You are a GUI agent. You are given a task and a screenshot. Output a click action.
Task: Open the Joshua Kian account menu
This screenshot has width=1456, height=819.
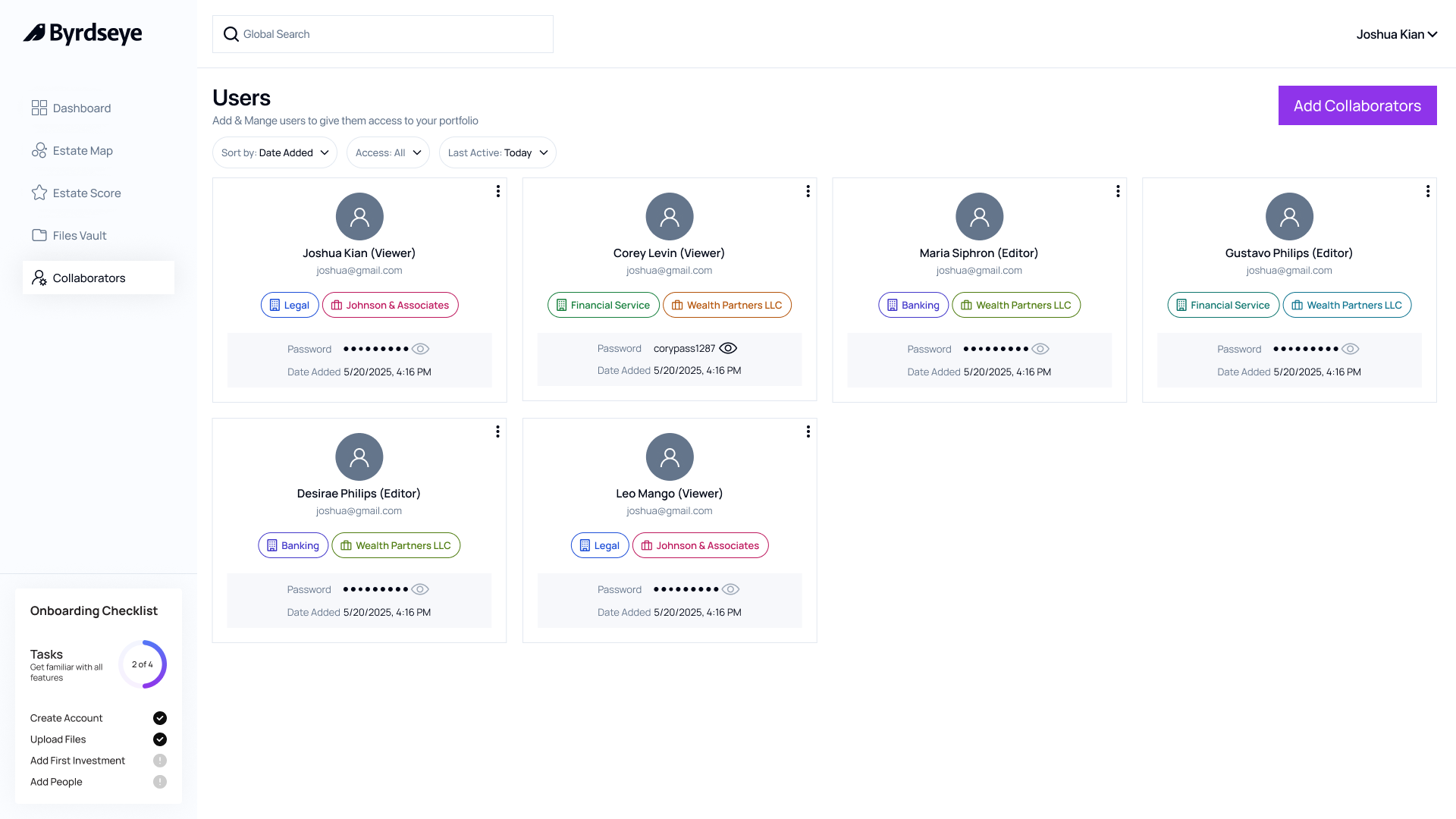point(1396,34)
